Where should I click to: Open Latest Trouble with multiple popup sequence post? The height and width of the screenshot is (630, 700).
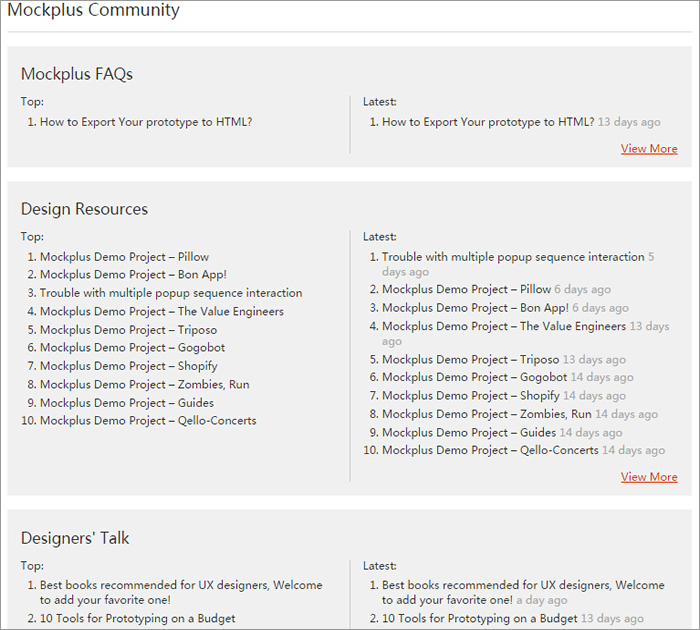point(513,257)
